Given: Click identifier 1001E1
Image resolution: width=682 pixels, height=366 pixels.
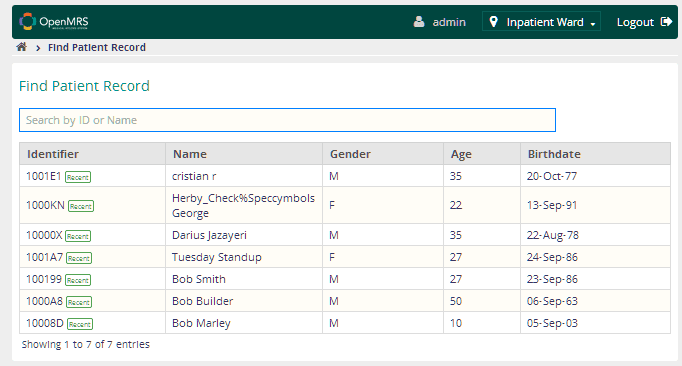Looking at the screenshot, I should 43,176.
